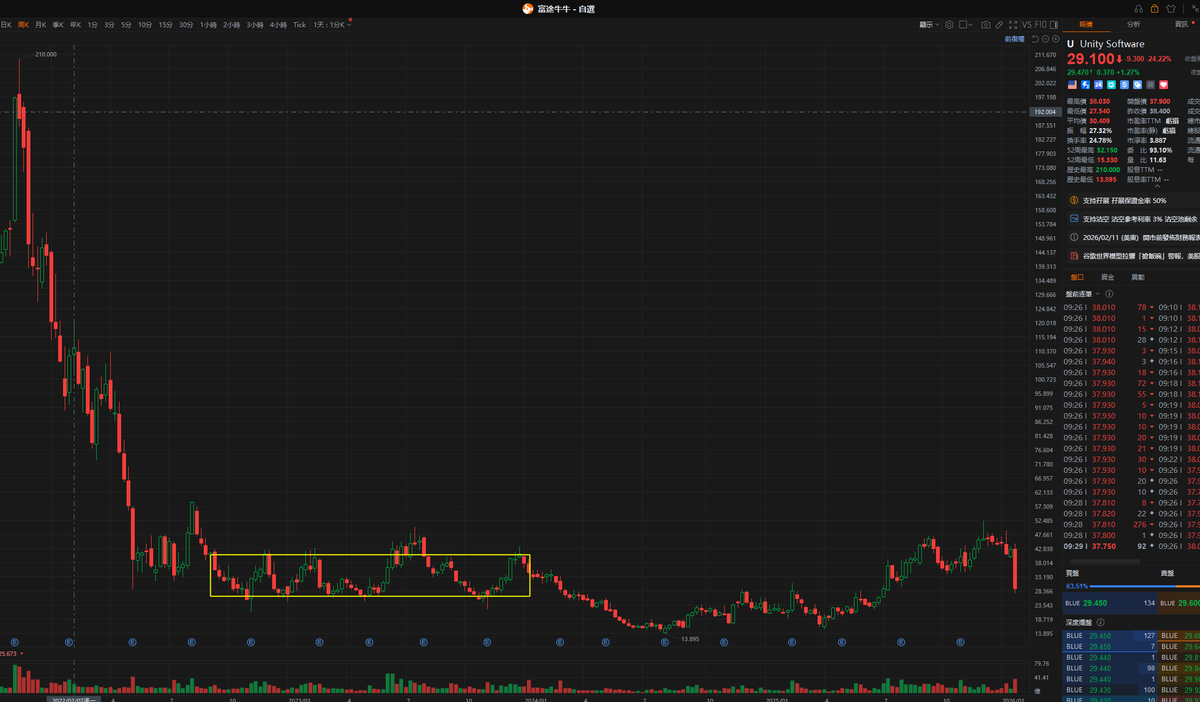Select the 1分 timeframe
This screenshot has height=702, width=1200.
pyautogui.click(x=92, y=24)
